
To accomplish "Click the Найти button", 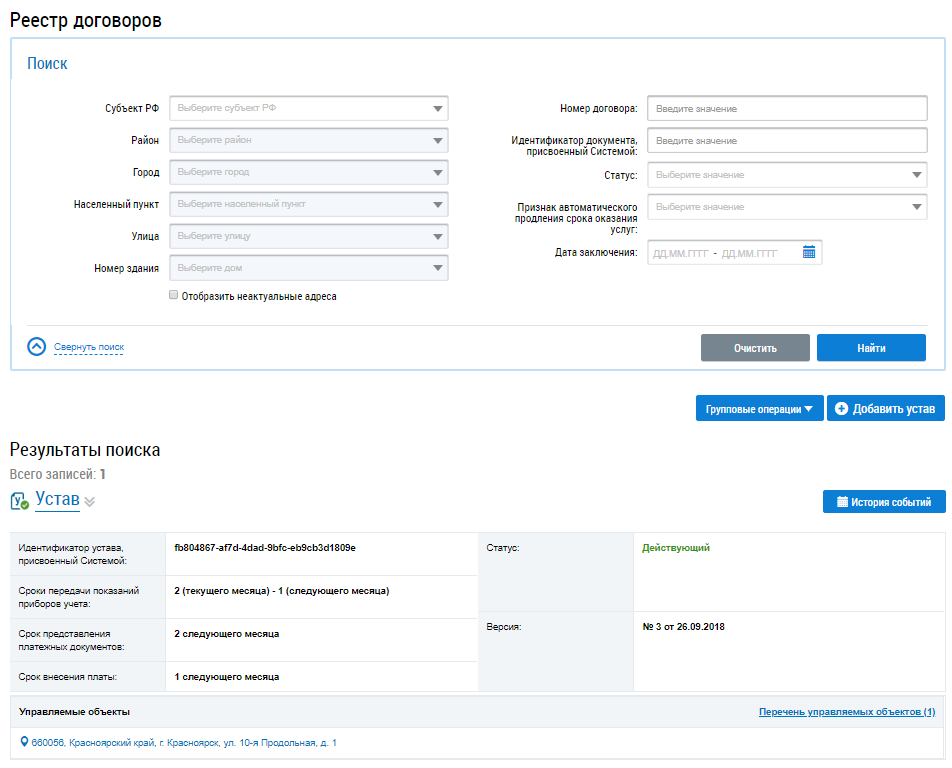I will pos(871,348).
